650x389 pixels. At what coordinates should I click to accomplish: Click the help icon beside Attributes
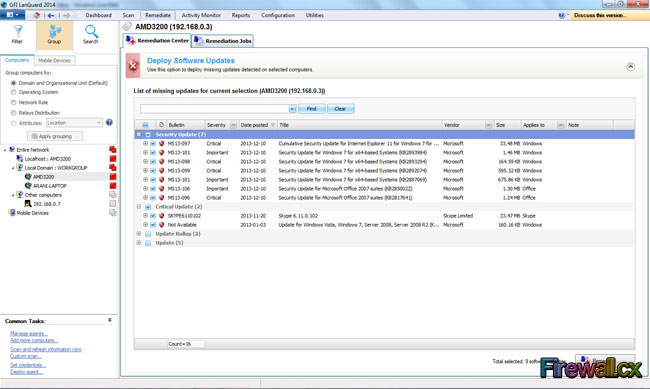tap(109, 122)
